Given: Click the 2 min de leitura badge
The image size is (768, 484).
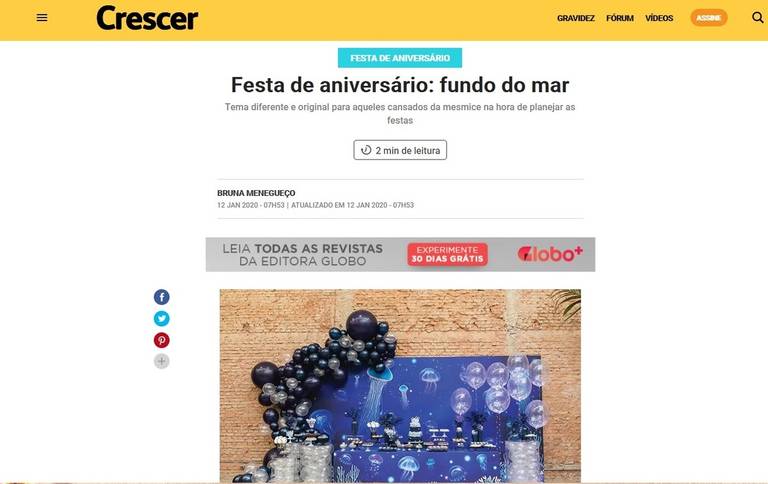Looking at the screenshot, I should click(400, 150).
